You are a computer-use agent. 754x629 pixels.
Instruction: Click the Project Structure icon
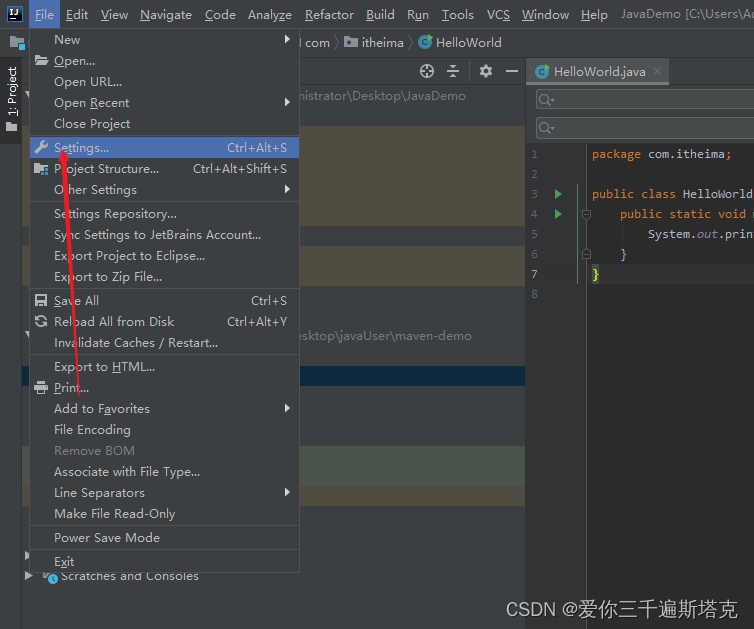(41, 169)
